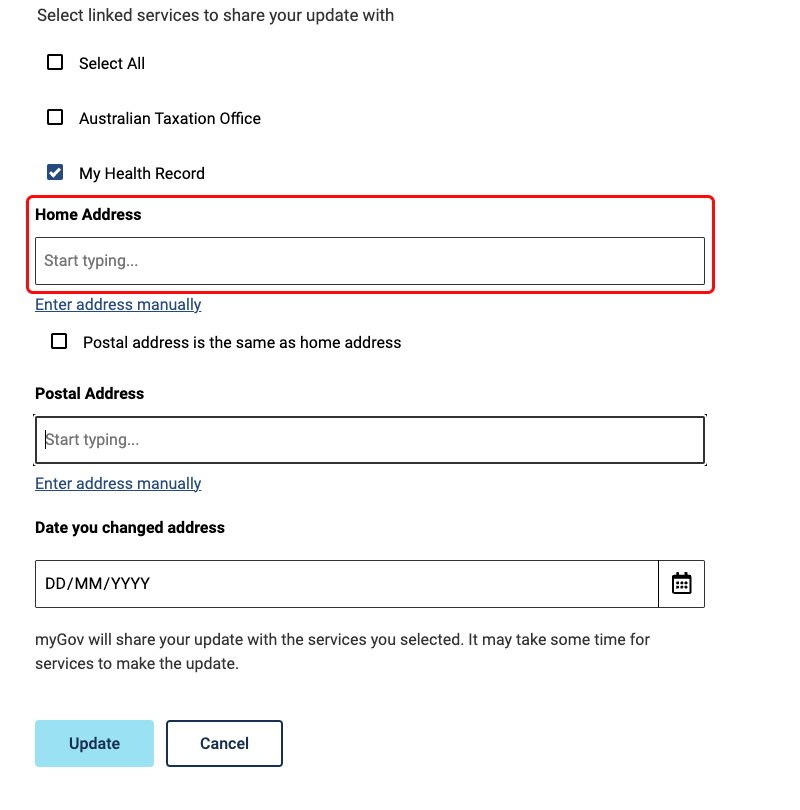The height and width of the screenshot is (810, 800).
Task: Open 'Enter address manually' under Home Address
Action: (x=117, y=304)
